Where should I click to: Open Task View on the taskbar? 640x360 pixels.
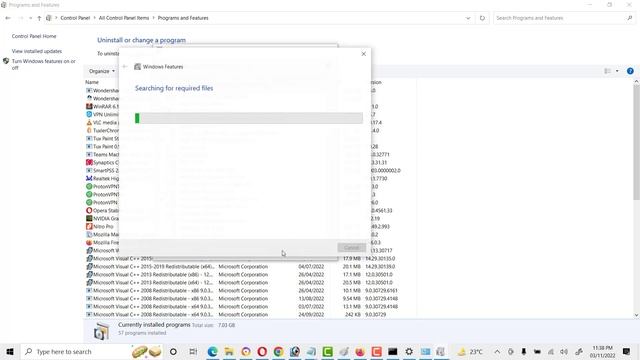coord(193,351)
